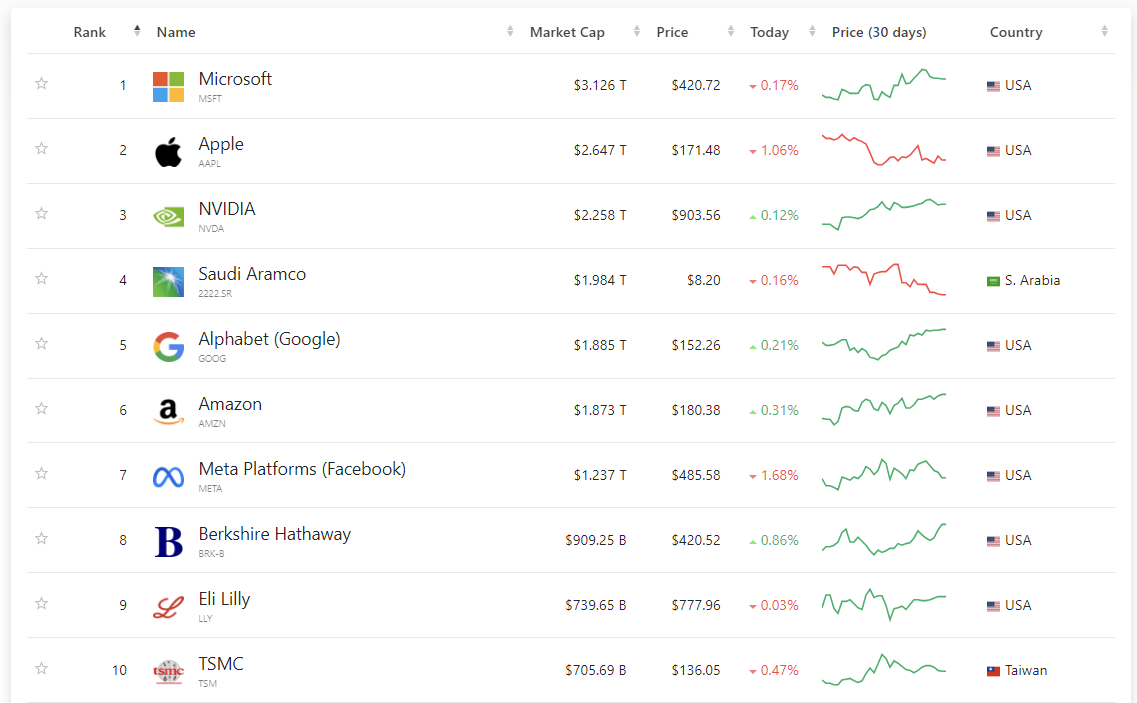The width and height of the screenshot is (1137, 703).
Task: Click the Apple logo icon
Action: click(168, 152)
